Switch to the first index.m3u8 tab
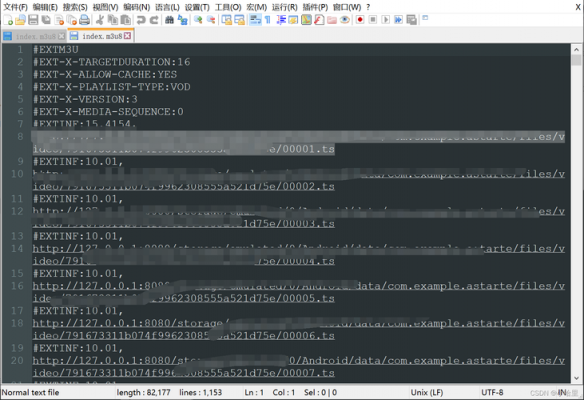The width and height of the screenshot is (584, 400). [35, 36]
